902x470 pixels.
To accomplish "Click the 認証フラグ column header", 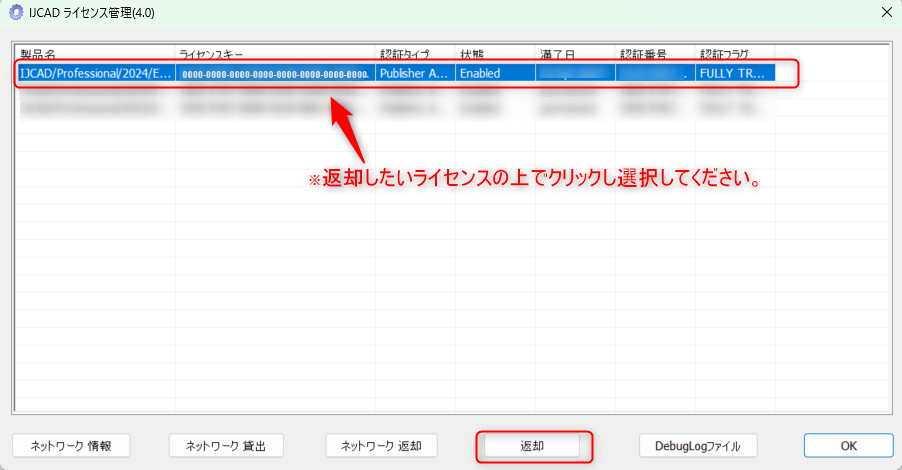I will click(x=735, y=54).
